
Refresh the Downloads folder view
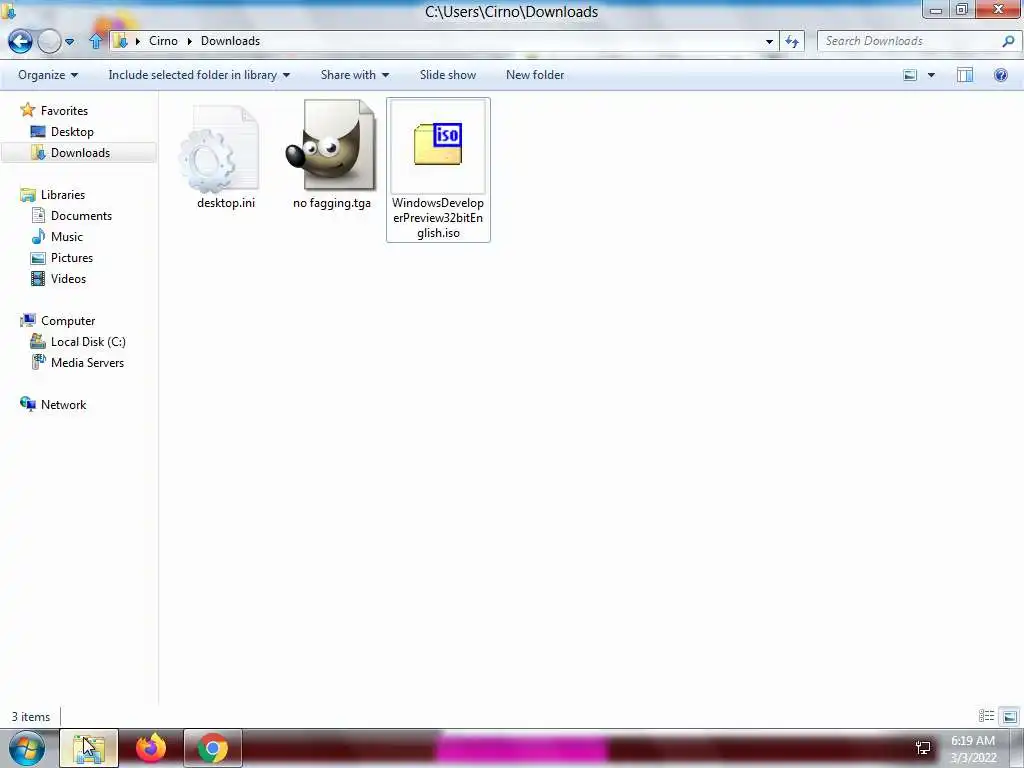pos(792,41)
